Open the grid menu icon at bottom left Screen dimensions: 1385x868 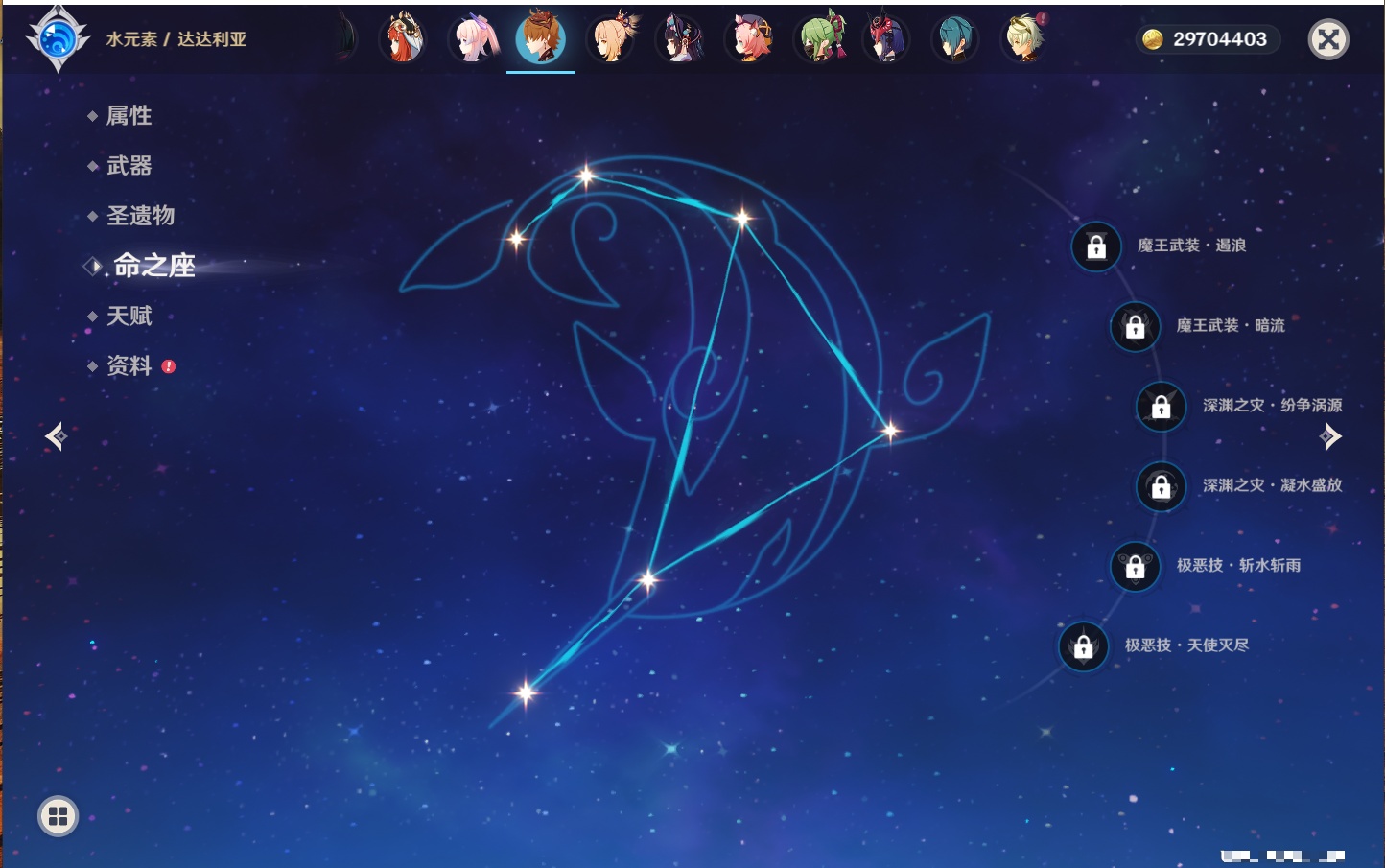58,816
